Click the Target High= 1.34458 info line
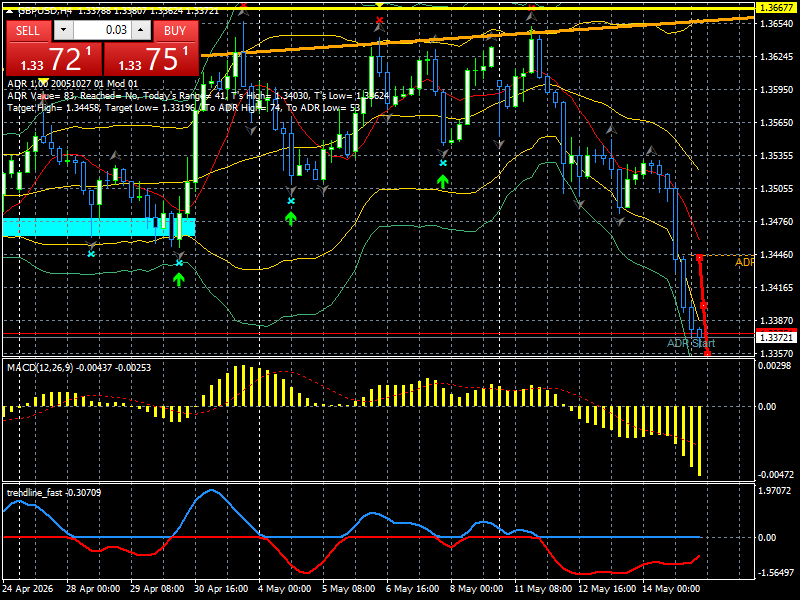This screenshot has height=600, width=800. coord(184,108)
